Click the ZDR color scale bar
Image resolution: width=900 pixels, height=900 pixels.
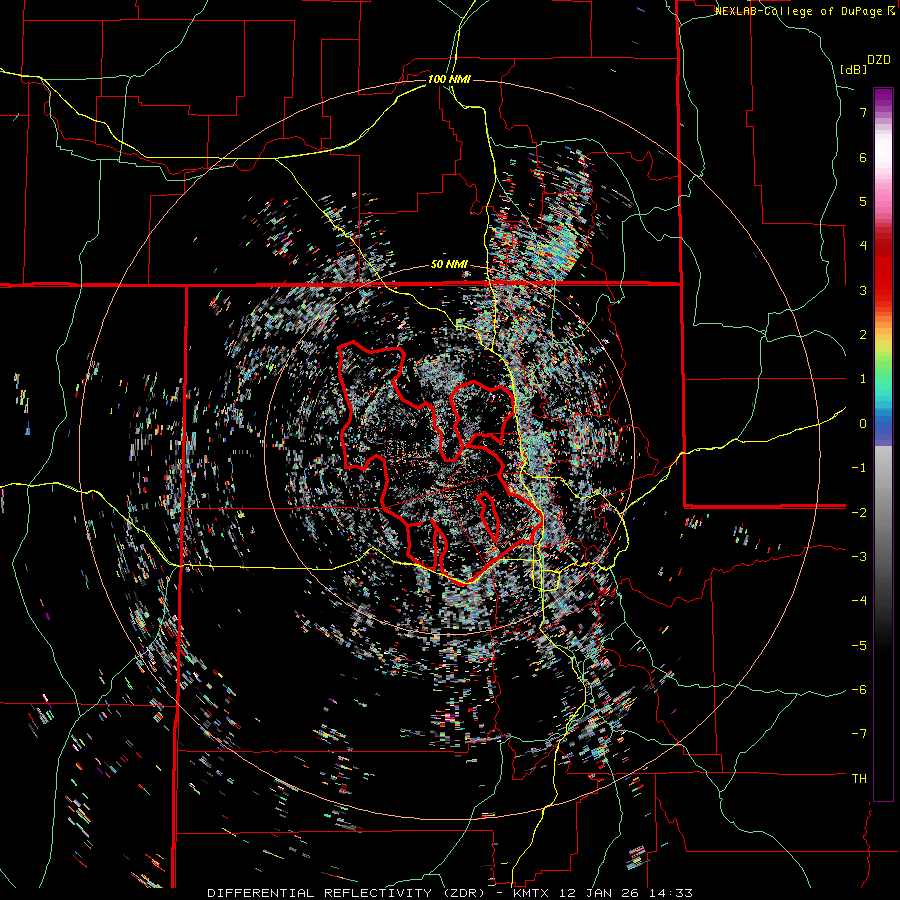point(883,444)
